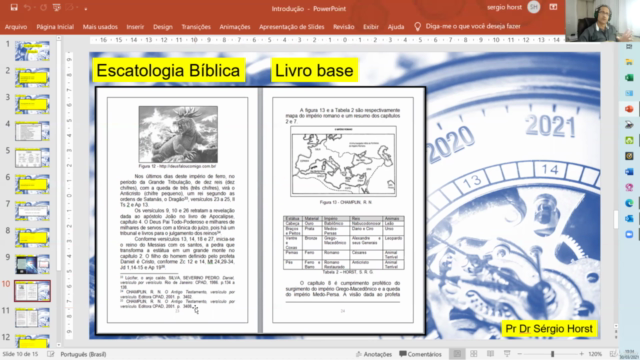The image size is (640, 360).
Task: Select slide 7 thumbnail
Action: [32, 211]
